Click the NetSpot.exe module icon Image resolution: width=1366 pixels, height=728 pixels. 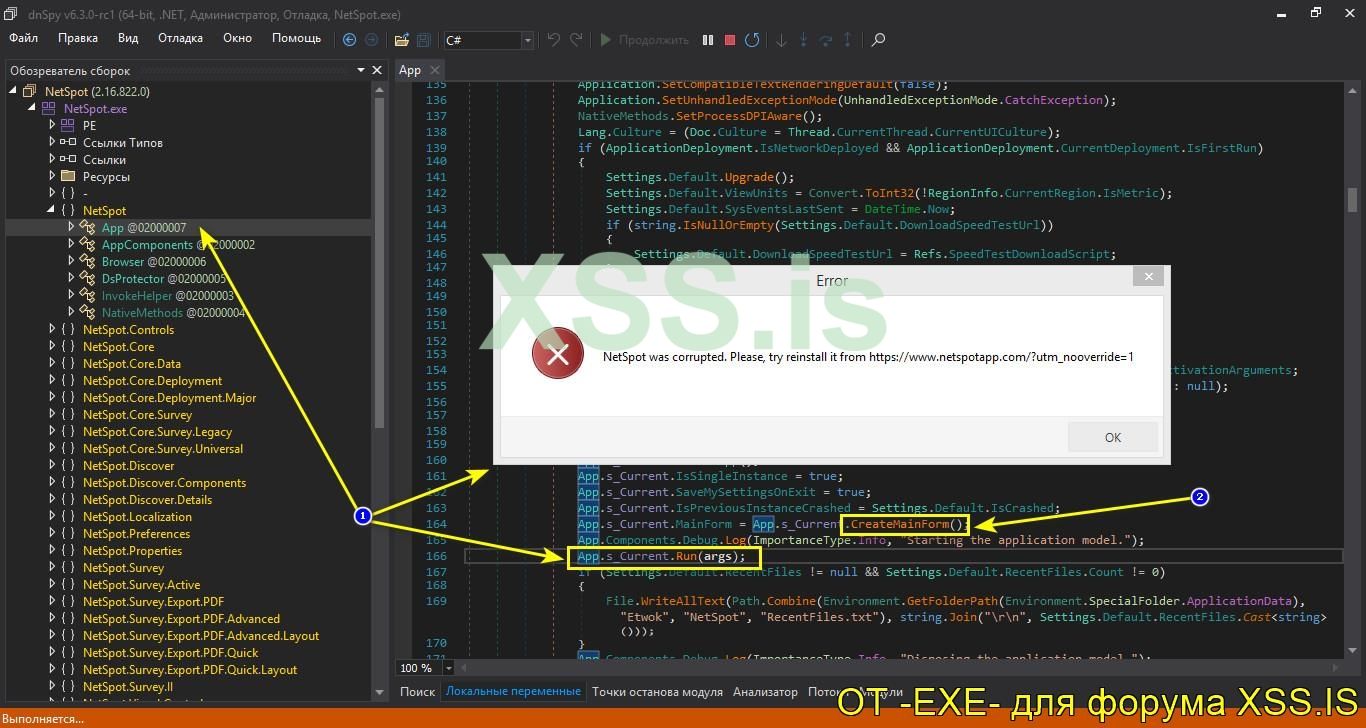click(49, 108)
